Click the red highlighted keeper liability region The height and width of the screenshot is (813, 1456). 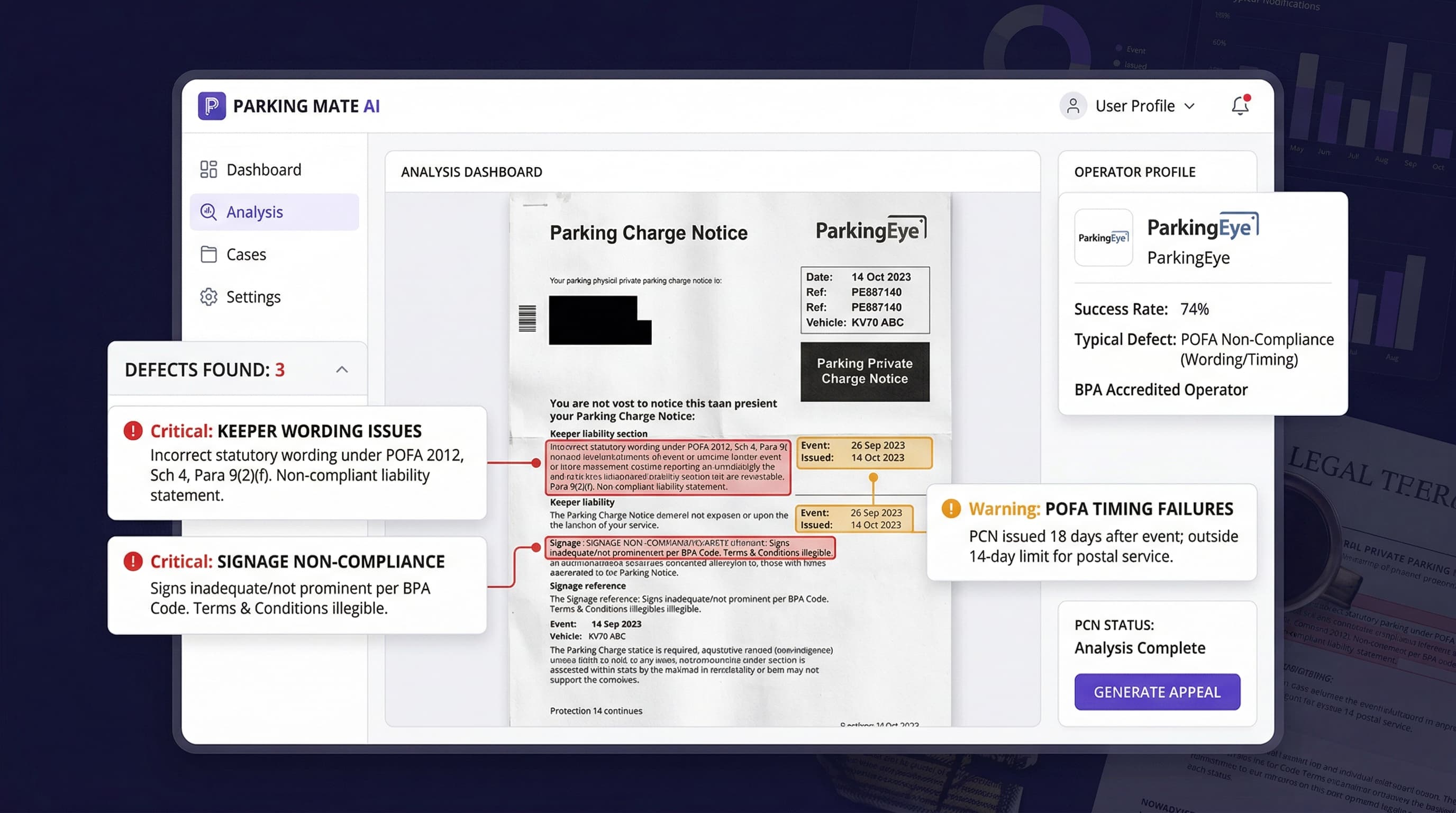coord(668,467)
